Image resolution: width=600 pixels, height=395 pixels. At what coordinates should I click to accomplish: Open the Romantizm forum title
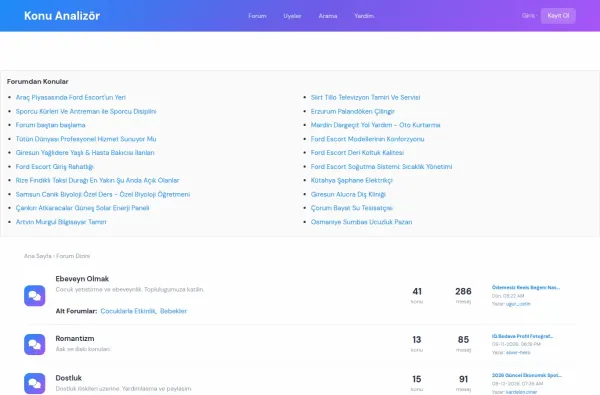(75, 338)
